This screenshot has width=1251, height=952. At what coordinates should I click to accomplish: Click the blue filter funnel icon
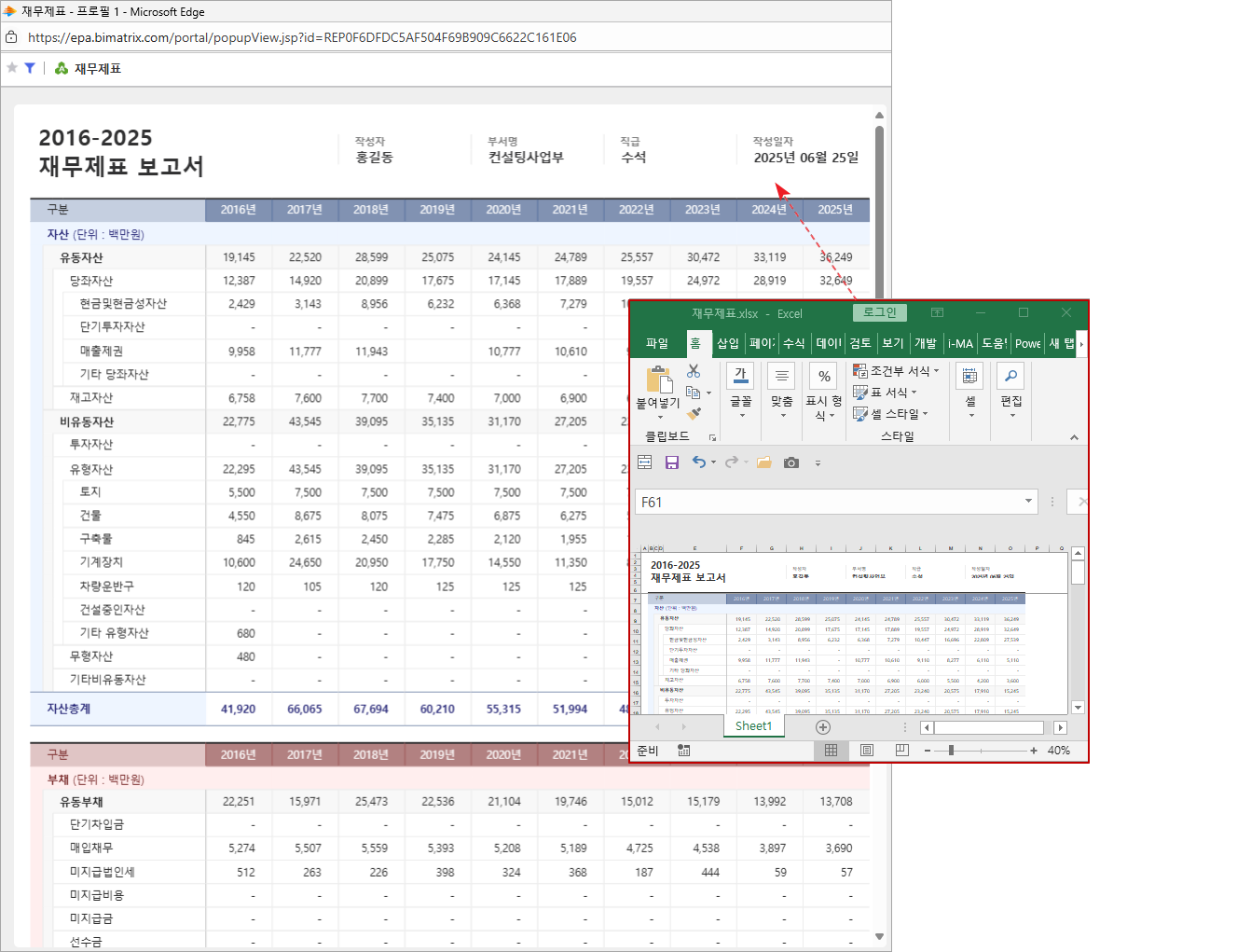(30, 68)
